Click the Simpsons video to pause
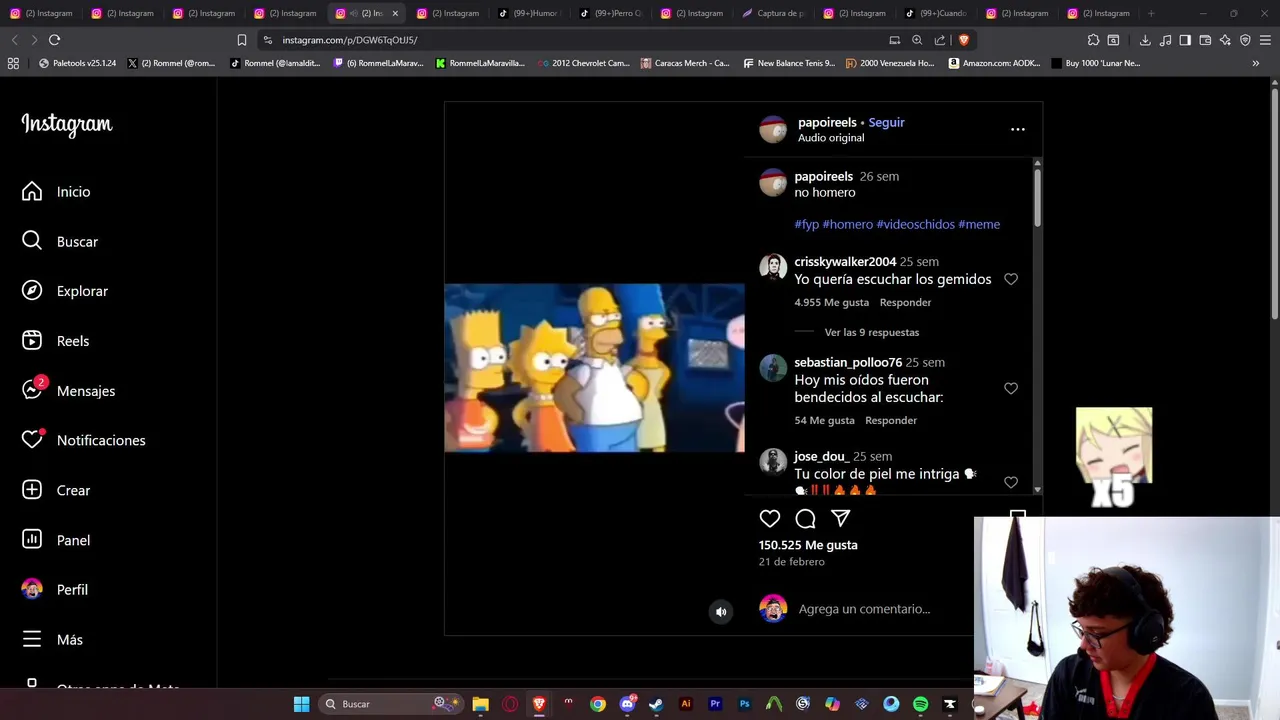Image resolution: width=1280 pixels, height=720 pixels. click(x=594, y=368)
